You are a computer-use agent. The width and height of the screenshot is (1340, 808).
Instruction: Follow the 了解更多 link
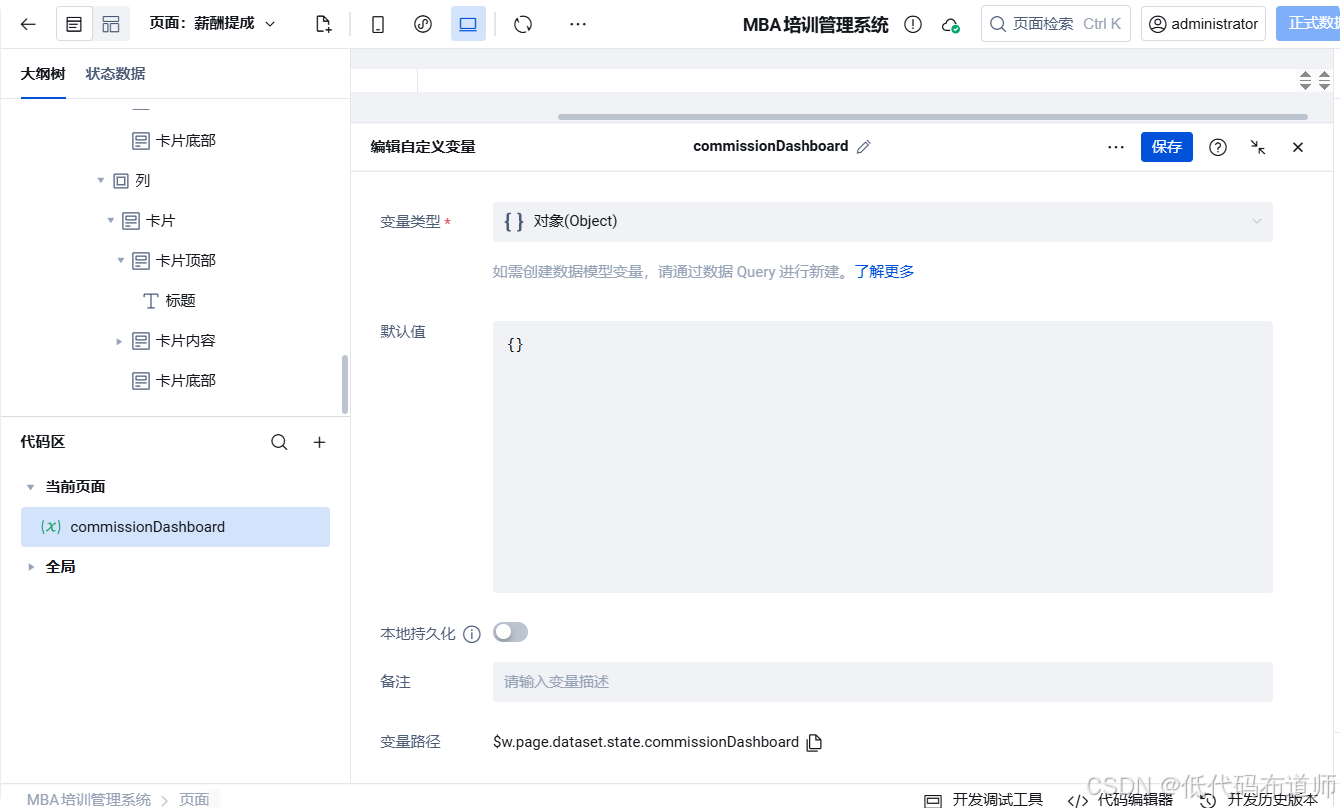coord(884,271)
